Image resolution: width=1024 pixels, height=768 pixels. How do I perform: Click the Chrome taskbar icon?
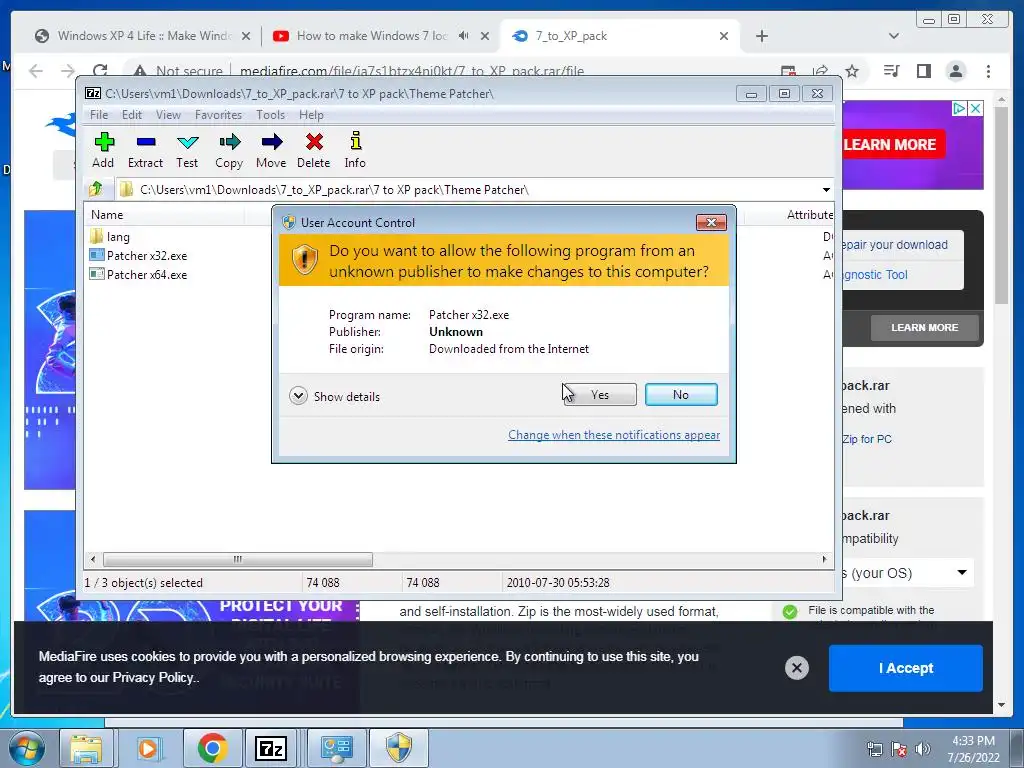(x=212, y=748)
